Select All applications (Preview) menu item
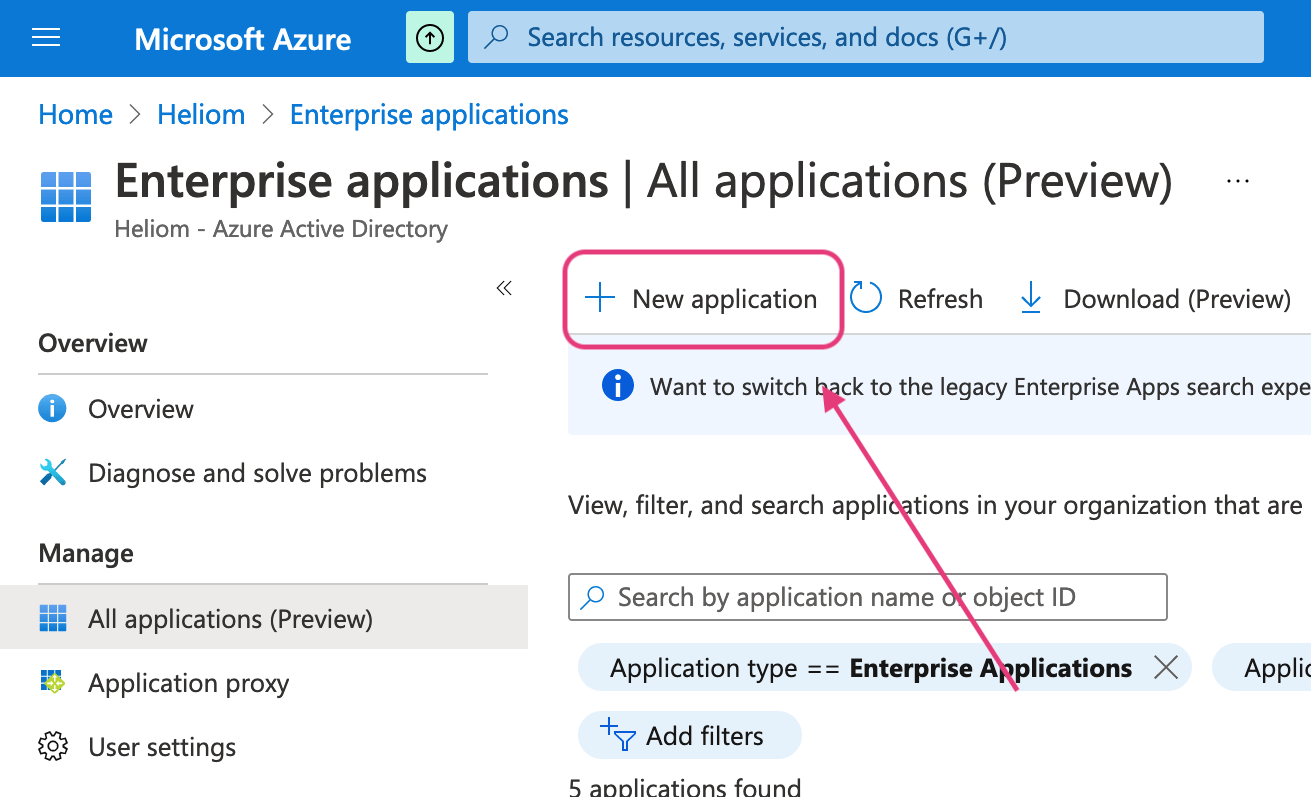Viewport: 1311px width, 797px height. pyautogui.click(x=230, y=619)
